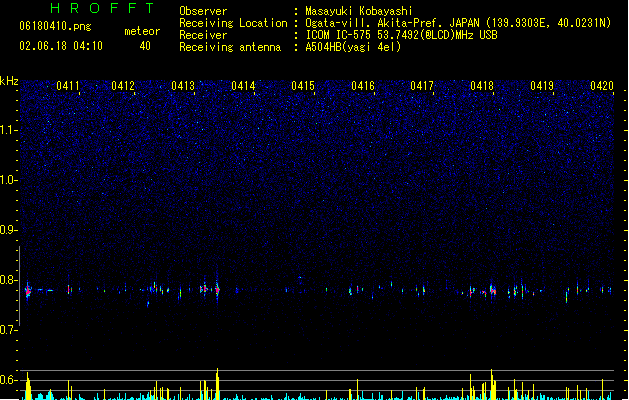
Task: Click the 0411 time marker
Action: click(x=68, y=86)
